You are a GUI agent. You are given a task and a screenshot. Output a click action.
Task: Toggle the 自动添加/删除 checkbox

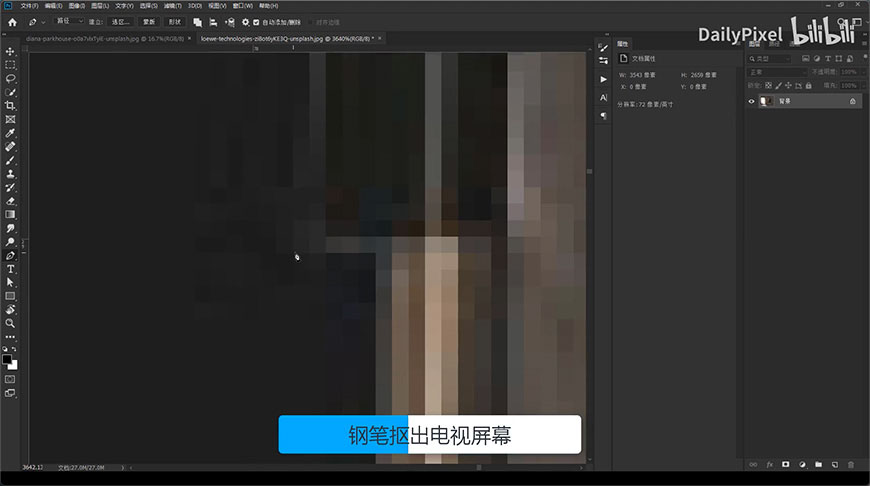[256, 22]
